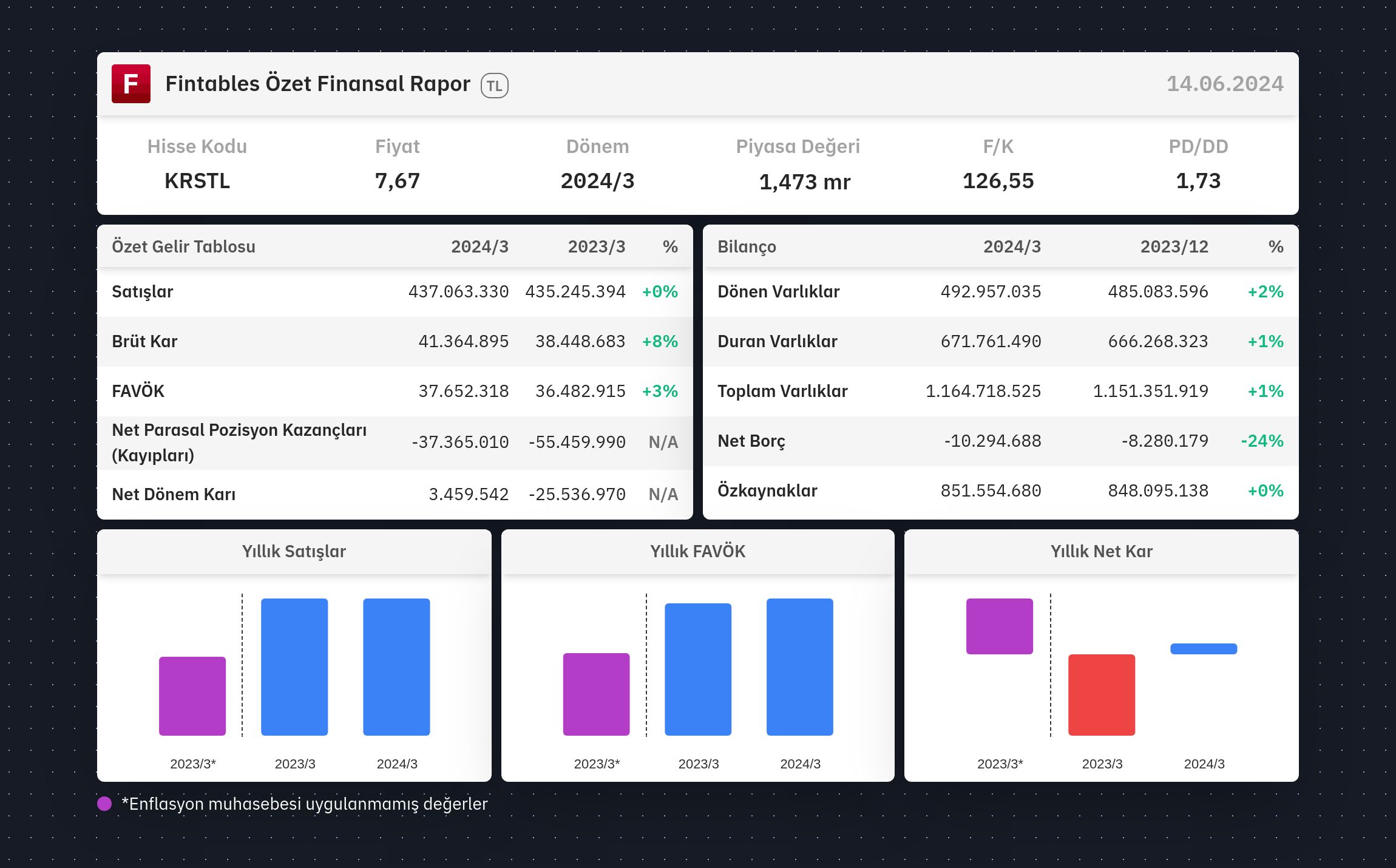Screen dimensions: 1396x868
Task: Click the PD/DD value 1,73
Action: [1199, 181]
